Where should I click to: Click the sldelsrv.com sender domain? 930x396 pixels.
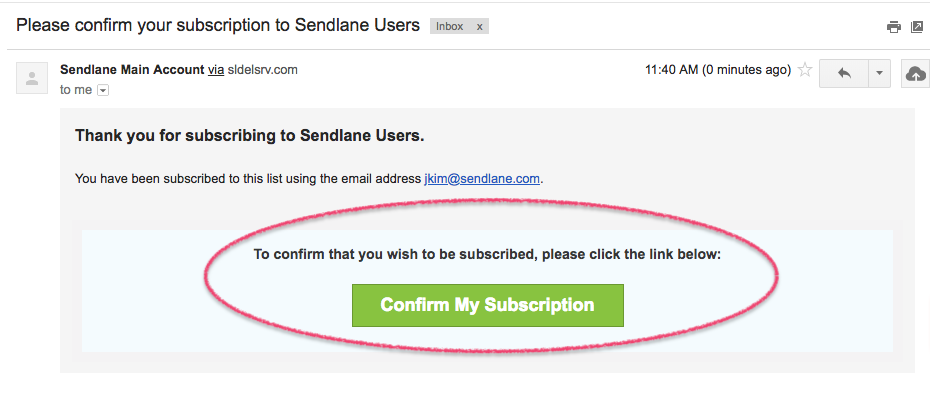[x=262, y=69]
